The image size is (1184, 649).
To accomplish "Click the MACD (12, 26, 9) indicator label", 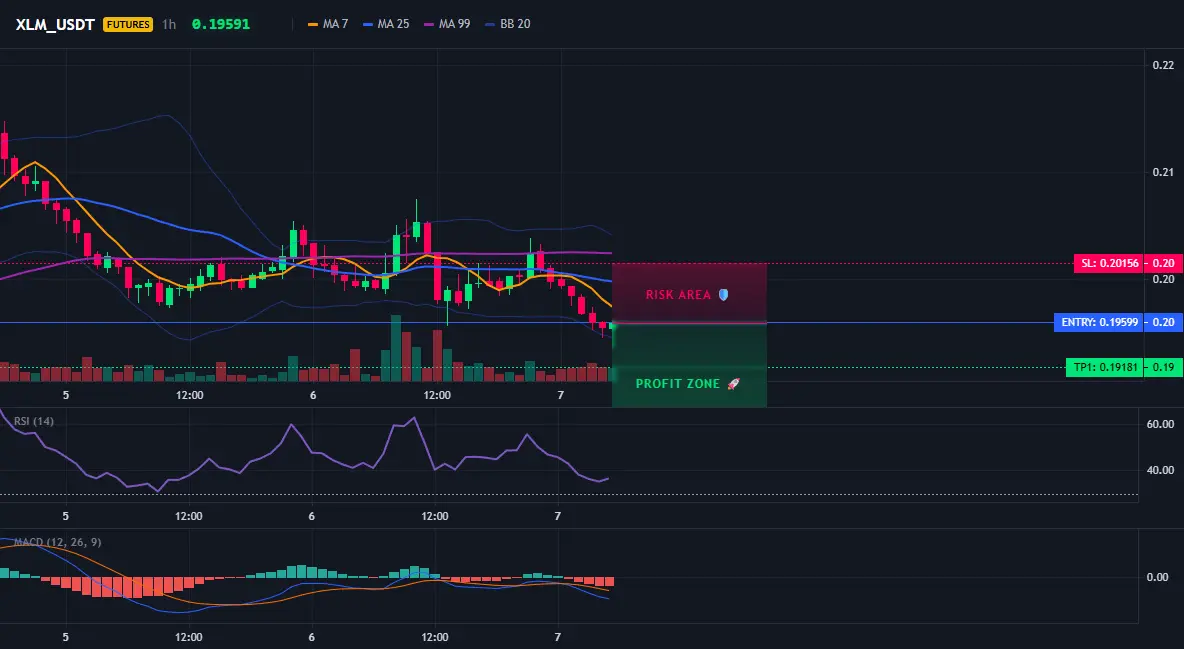I will [57, 542].
